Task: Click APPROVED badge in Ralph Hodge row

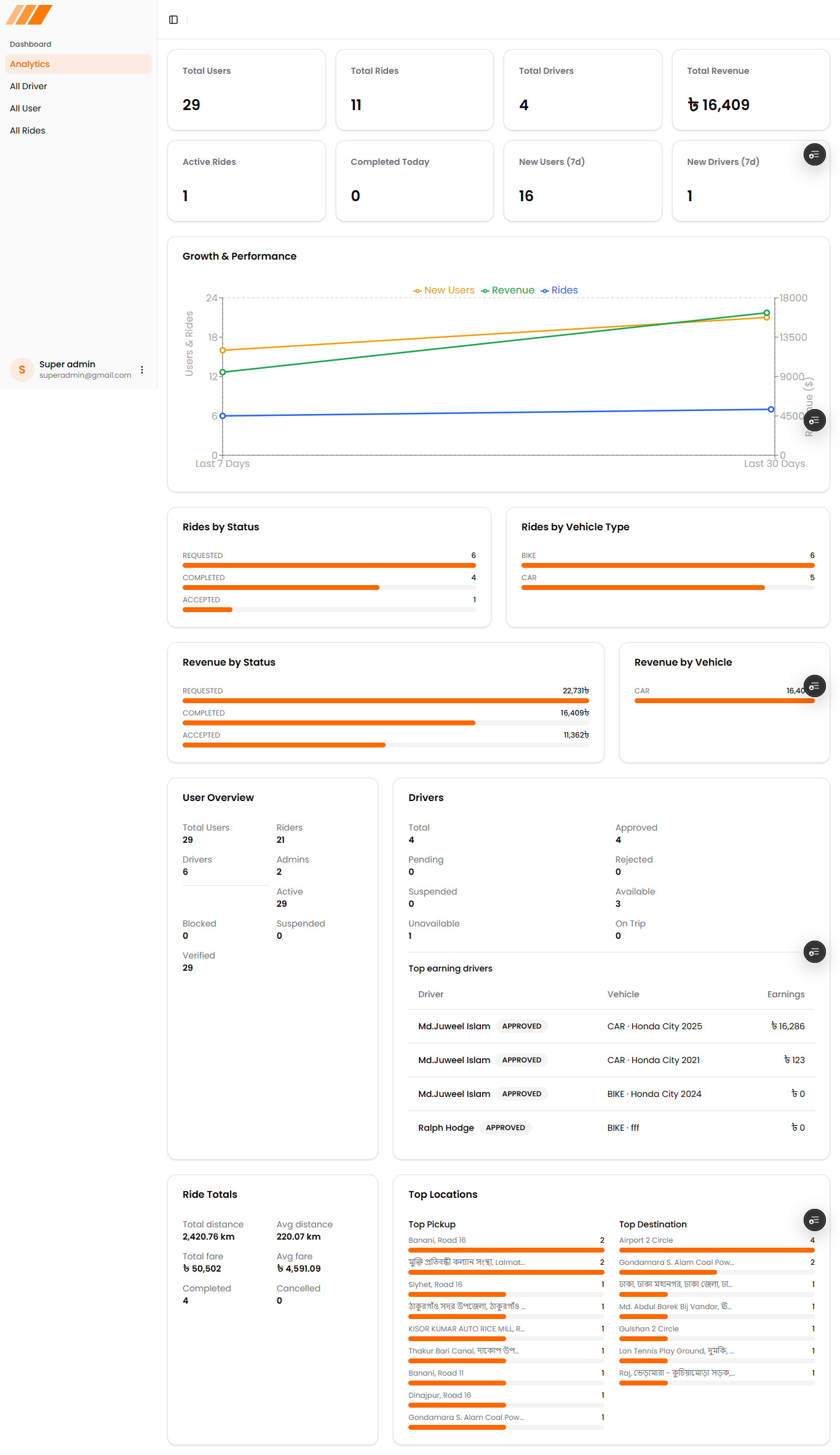Action: [x=505, y=1128]
